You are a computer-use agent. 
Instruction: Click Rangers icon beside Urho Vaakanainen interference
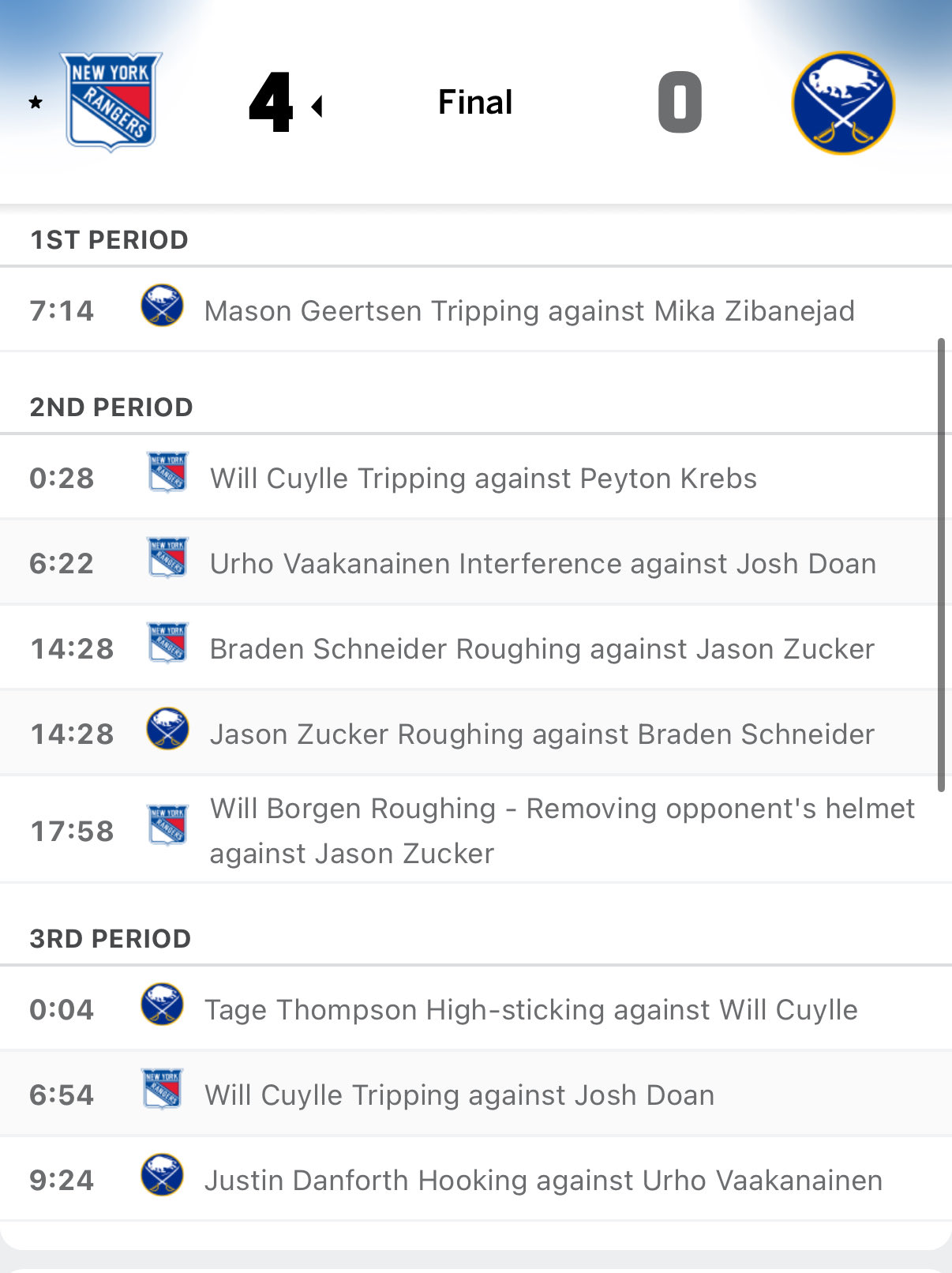click(x=167, y=558)
